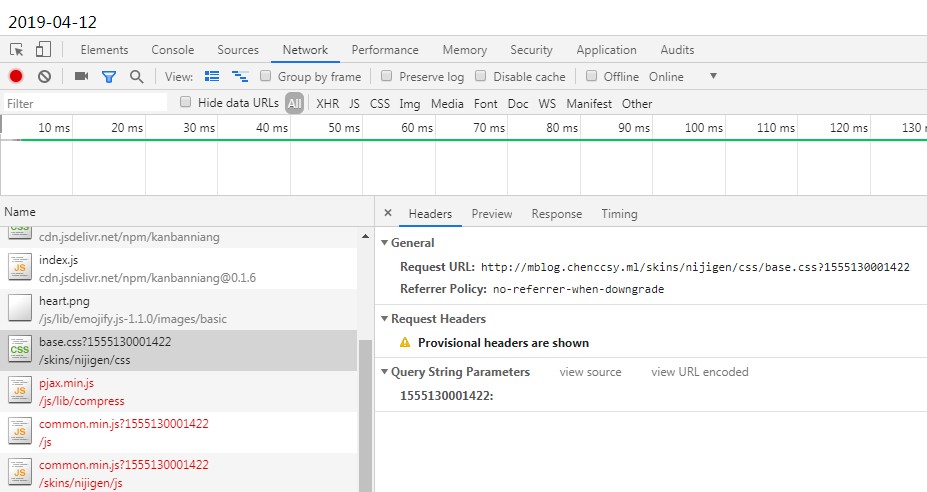Open search with the magnifier icon
This screenshot has width=927, height=492.
tap(136, 76)
